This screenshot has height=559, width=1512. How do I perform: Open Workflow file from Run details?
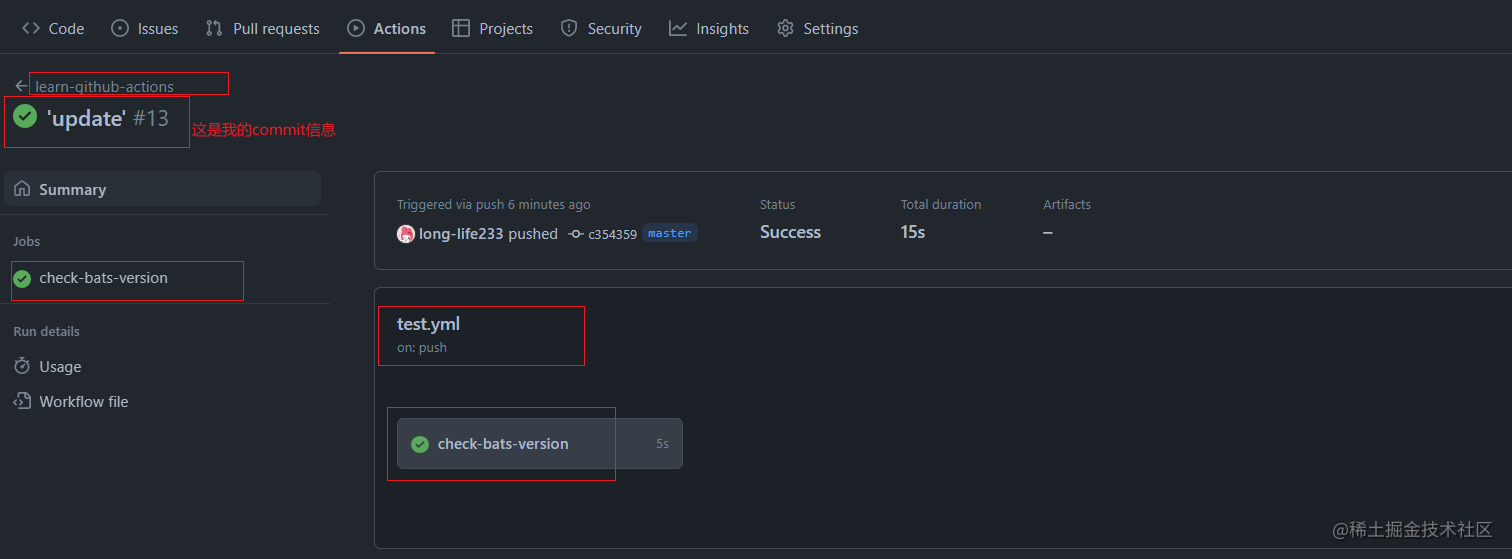click(x=84, y=401)
